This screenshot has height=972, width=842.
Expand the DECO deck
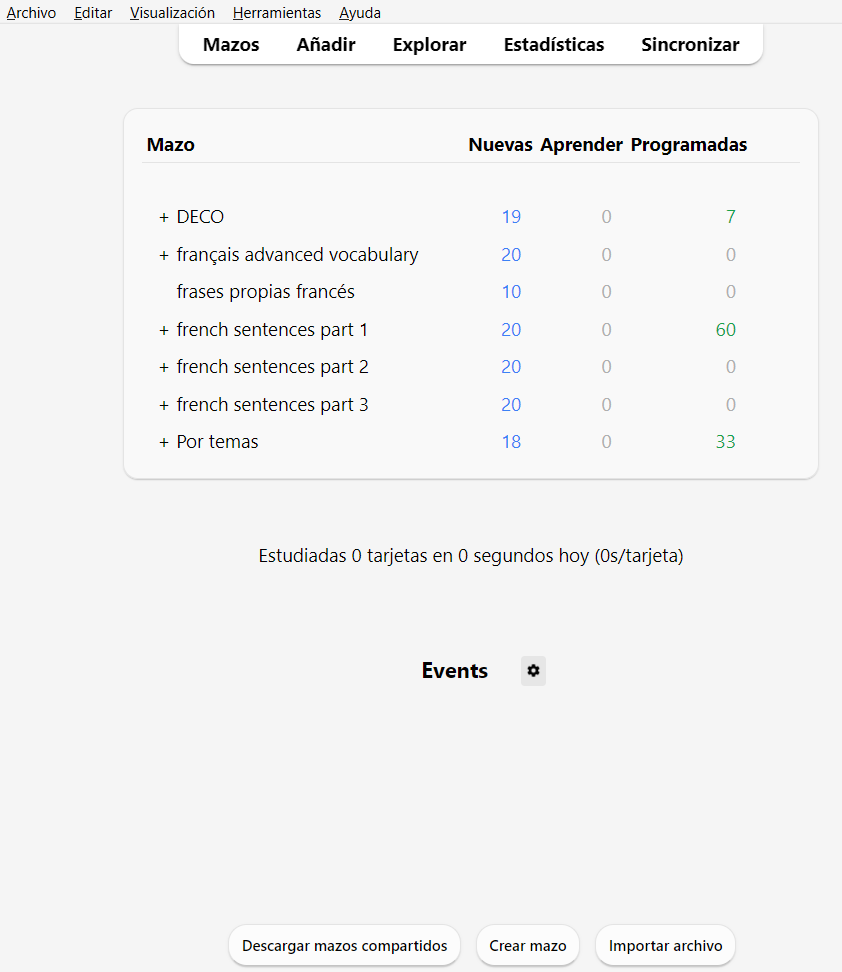click(x=163, y=216)
